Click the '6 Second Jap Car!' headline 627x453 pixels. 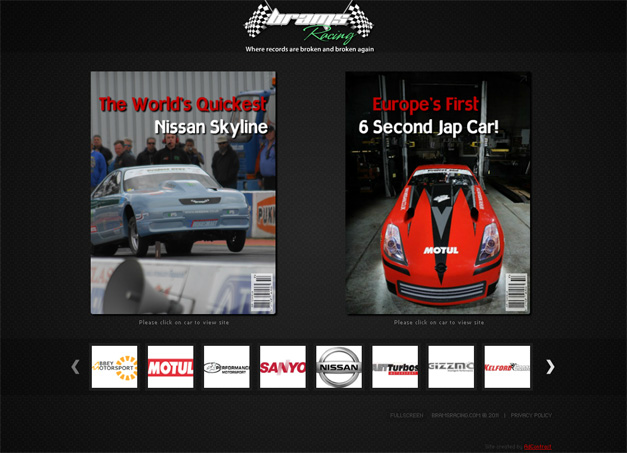pos(428,127)
